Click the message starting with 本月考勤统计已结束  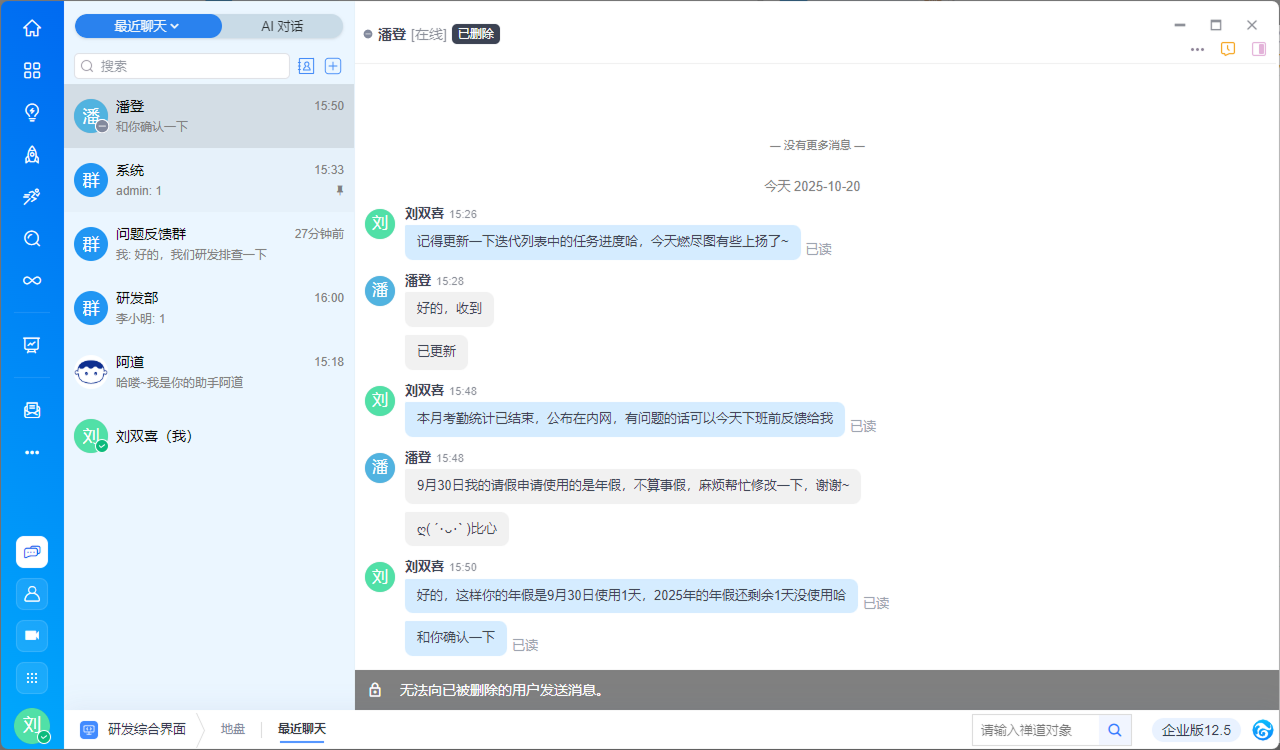coord(625,419)
